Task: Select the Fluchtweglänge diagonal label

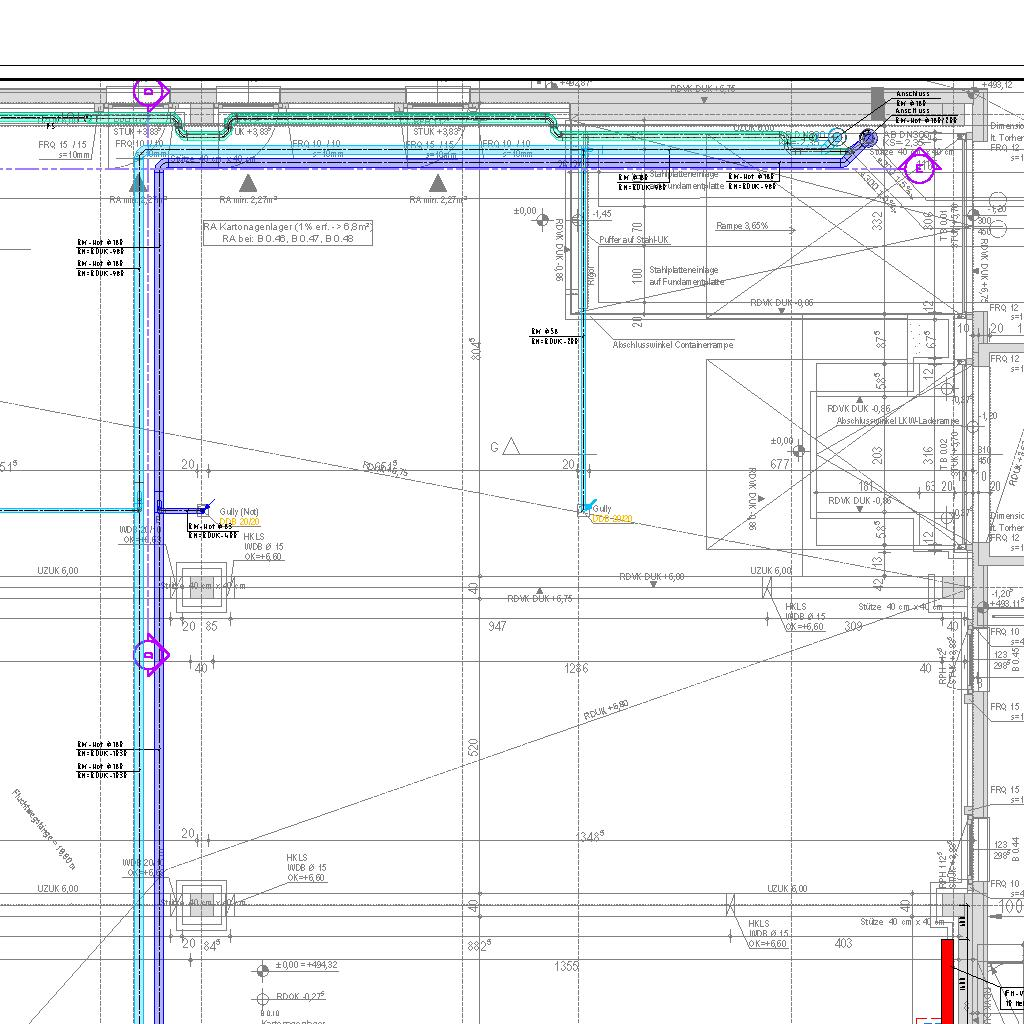Action: tap(45, 829)
